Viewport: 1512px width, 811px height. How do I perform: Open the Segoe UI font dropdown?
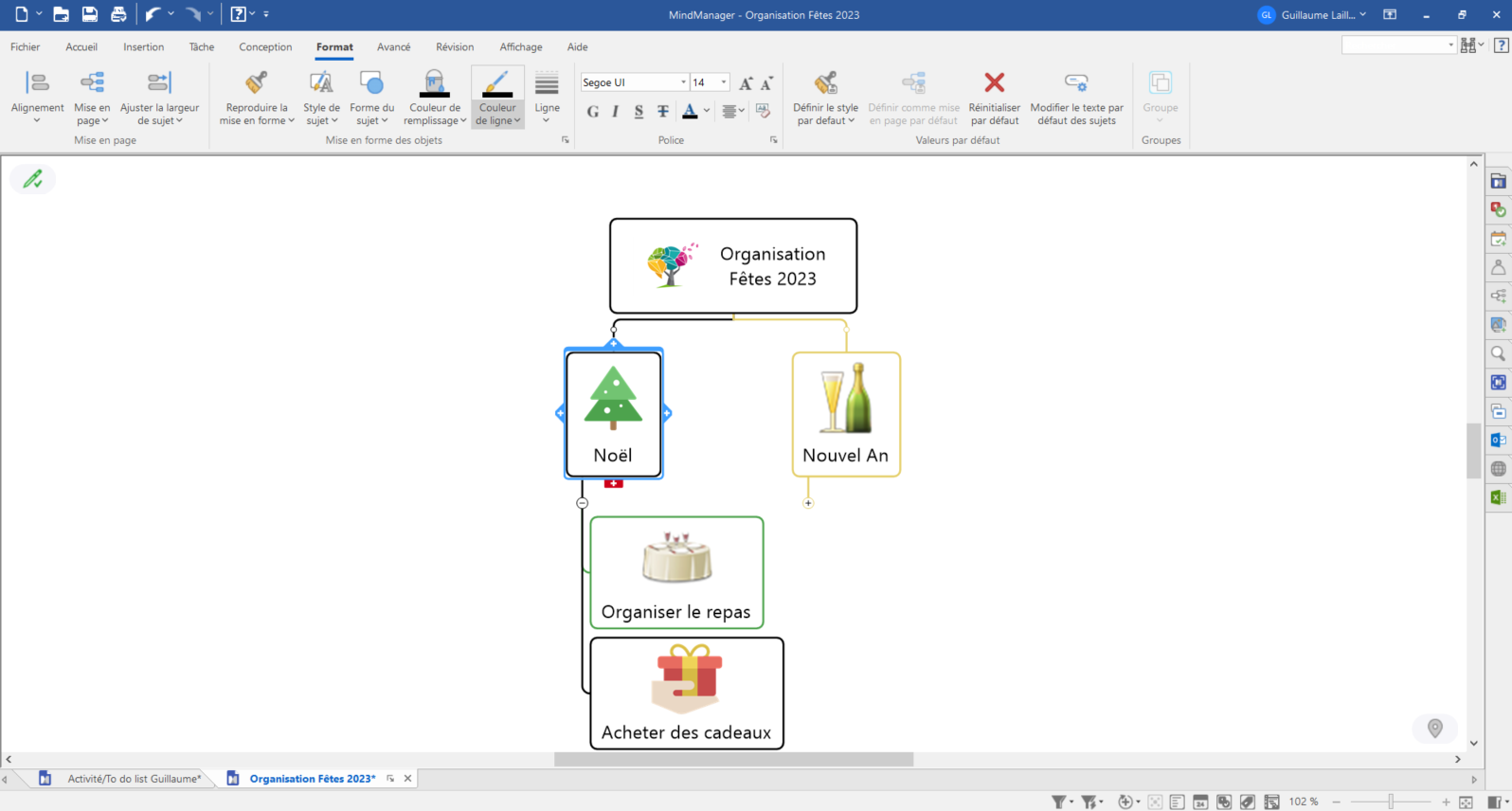point(683,82)
